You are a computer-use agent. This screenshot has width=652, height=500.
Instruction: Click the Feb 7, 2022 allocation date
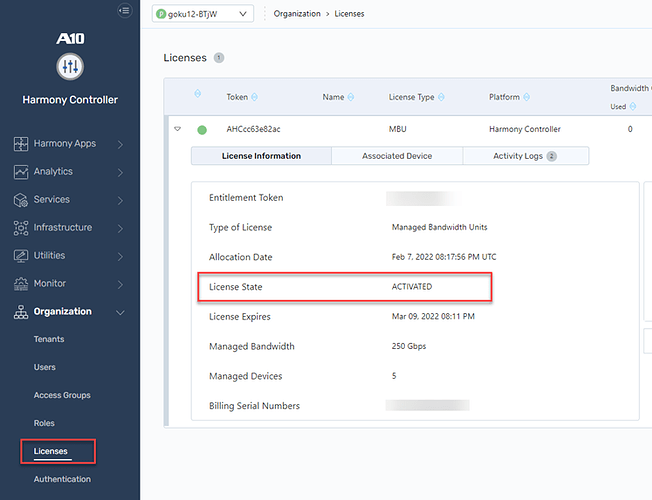pyautogui.click(x=444, y=257)
